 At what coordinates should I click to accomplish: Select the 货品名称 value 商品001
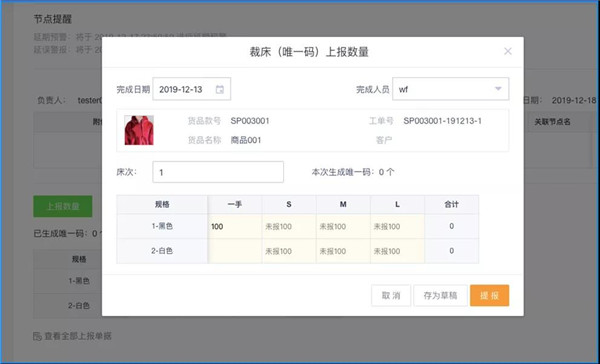[246, 140]
